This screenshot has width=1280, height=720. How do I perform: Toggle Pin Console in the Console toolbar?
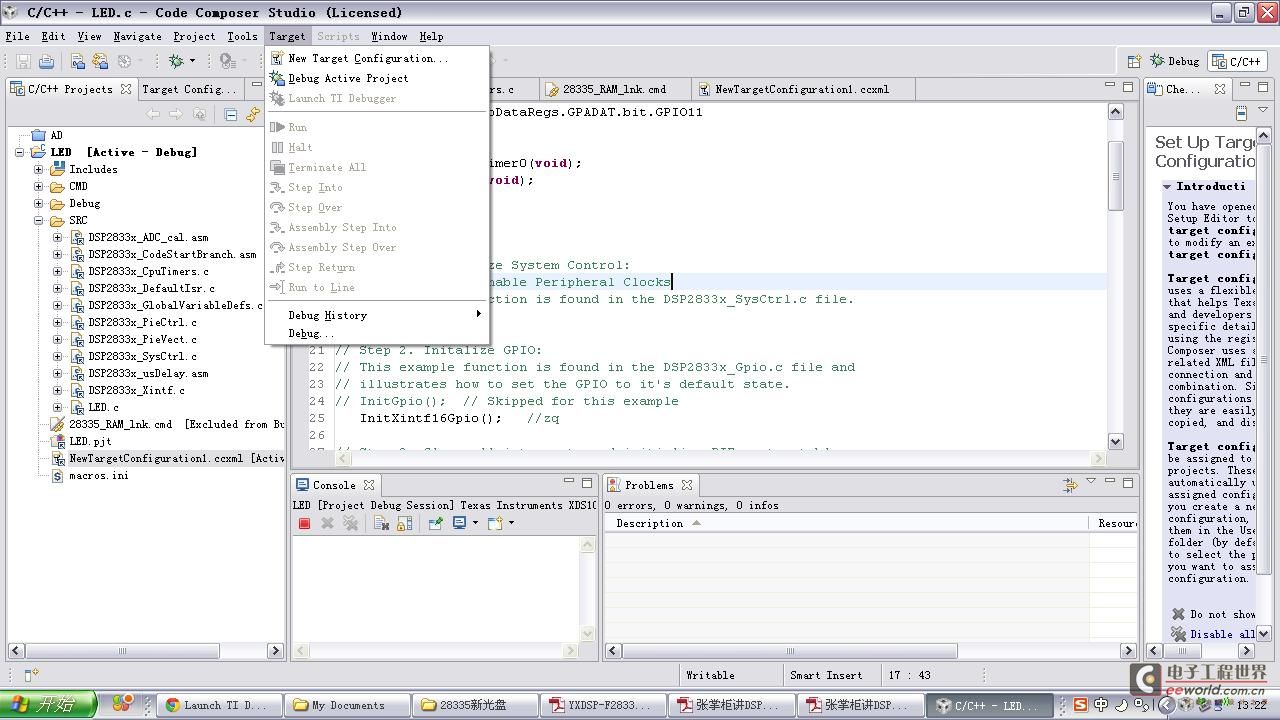pyautogui.click(x=436, y=523)
